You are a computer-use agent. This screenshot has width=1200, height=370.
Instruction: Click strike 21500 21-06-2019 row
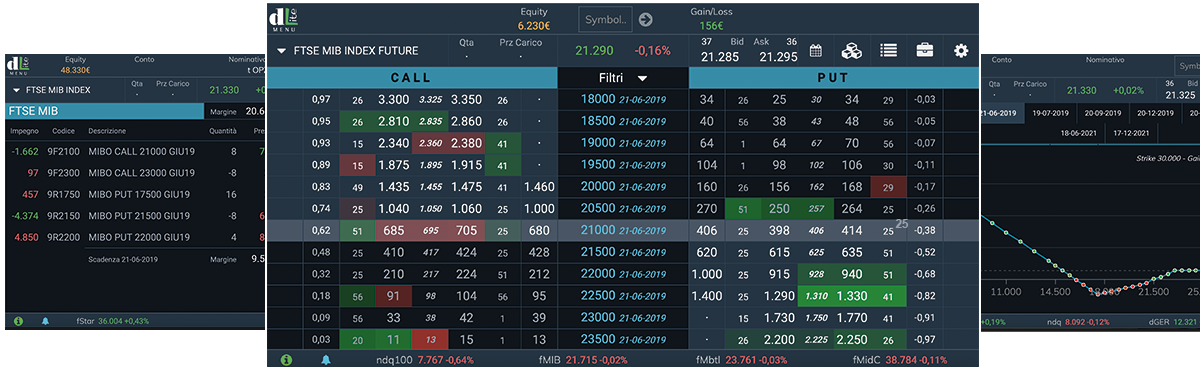click(x=623, y=252)
